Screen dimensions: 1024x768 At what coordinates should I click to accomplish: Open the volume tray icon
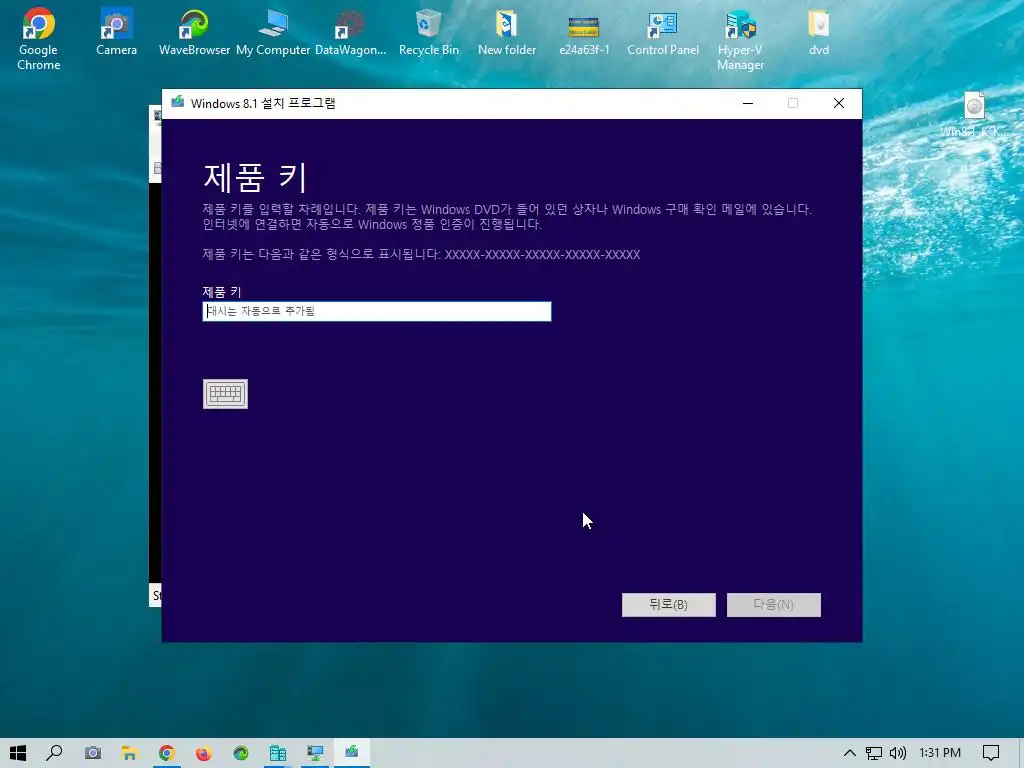click(898, 753)
